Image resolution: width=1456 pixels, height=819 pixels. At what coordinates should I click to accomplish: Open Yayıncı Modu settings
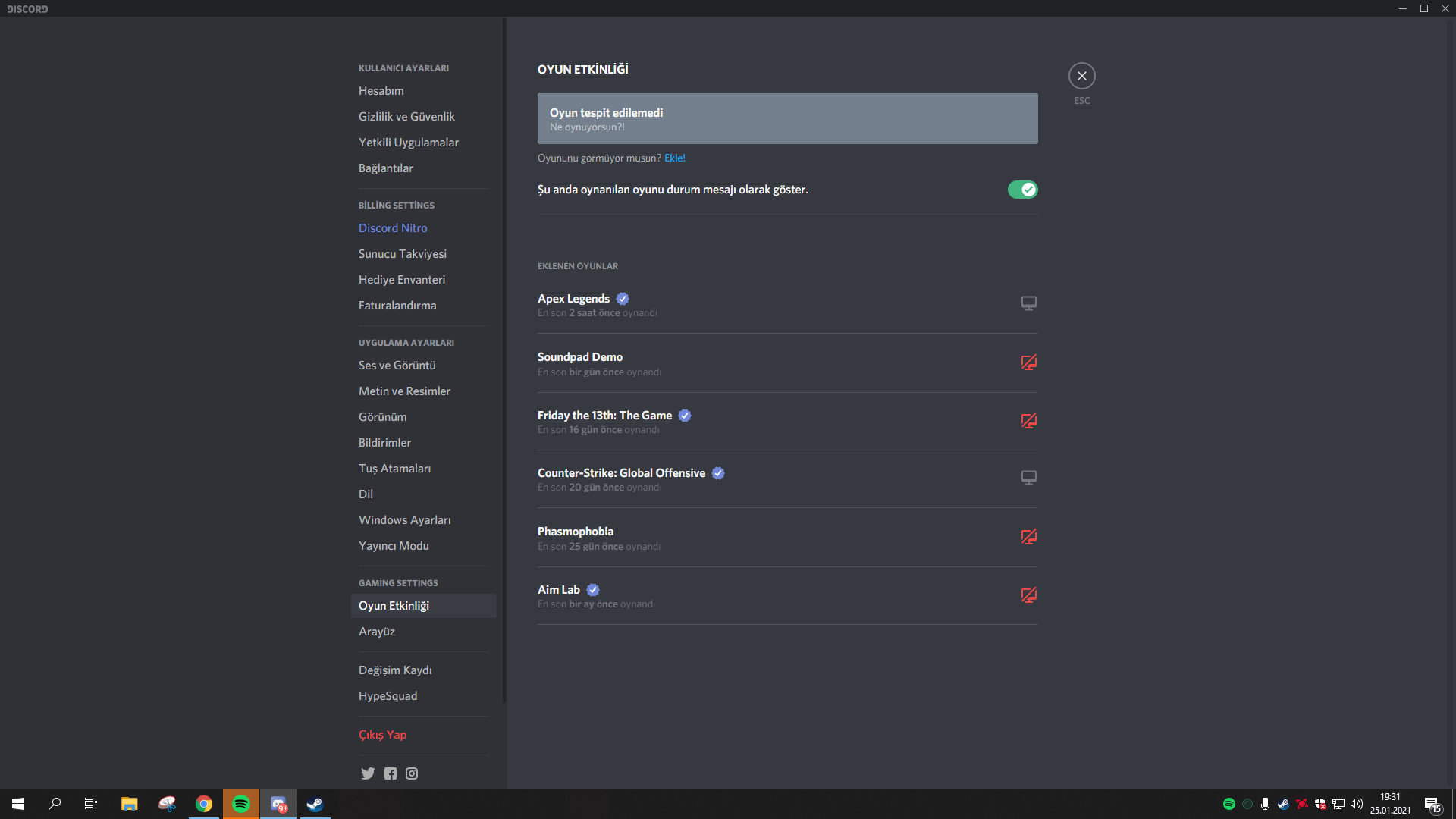coord(424,546)
